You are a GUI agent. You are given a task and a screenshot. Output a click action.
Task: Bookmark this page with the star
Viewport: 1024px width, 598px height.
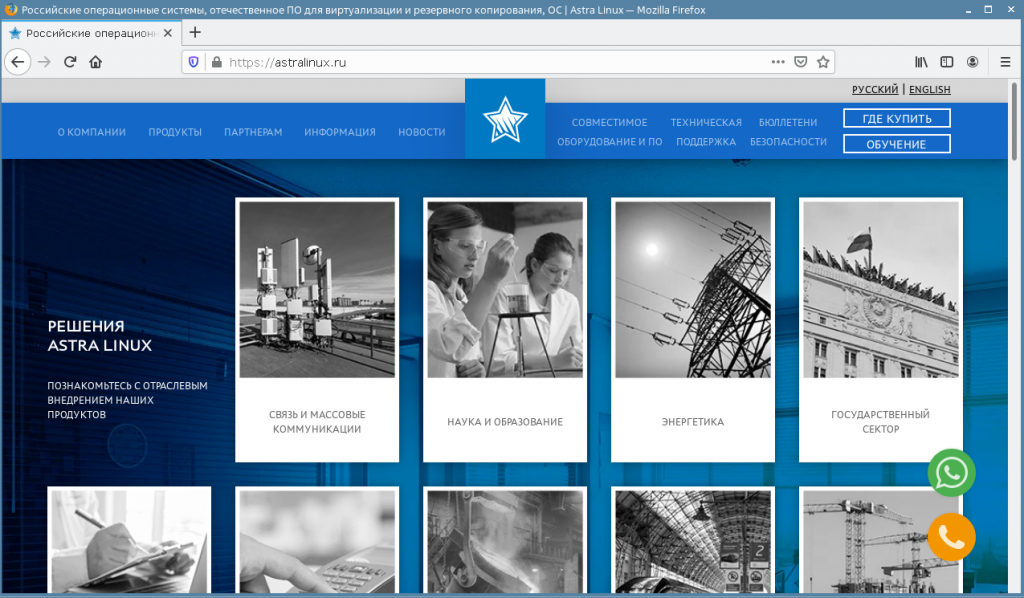pos(823,62)
